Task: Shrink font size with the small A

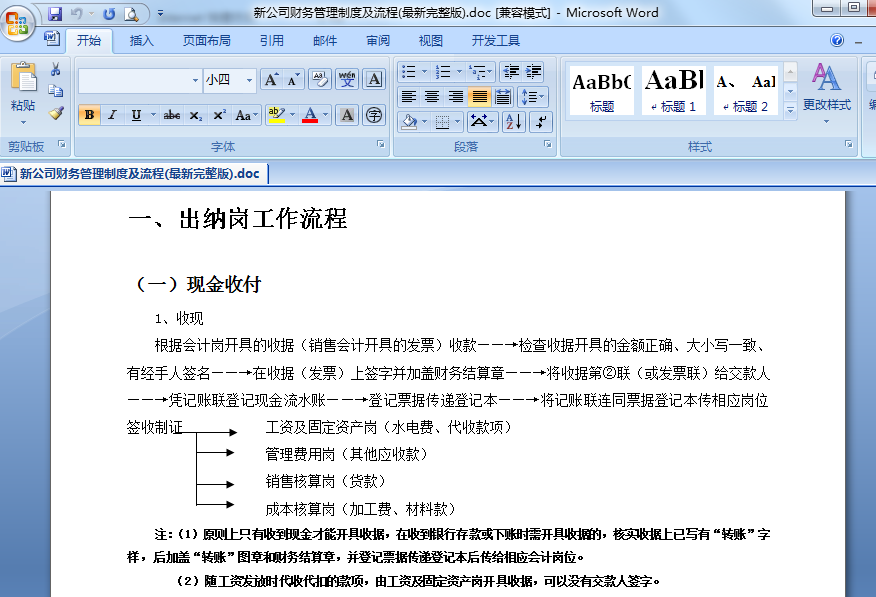Action: (x=293, y=80)
